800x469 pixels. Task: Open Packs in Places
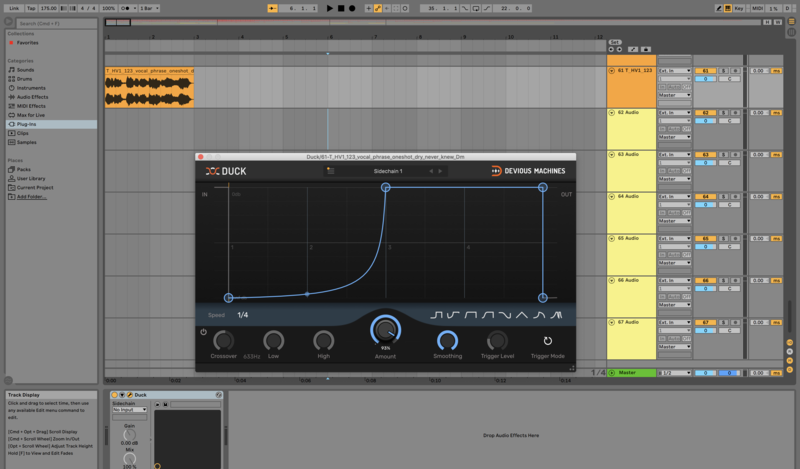[23, 169]
